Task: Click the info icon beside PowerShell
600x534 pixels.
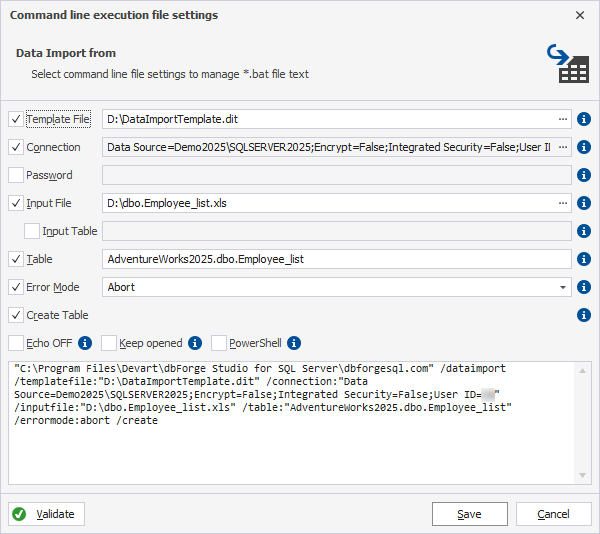Action: [x=294, y=343]
